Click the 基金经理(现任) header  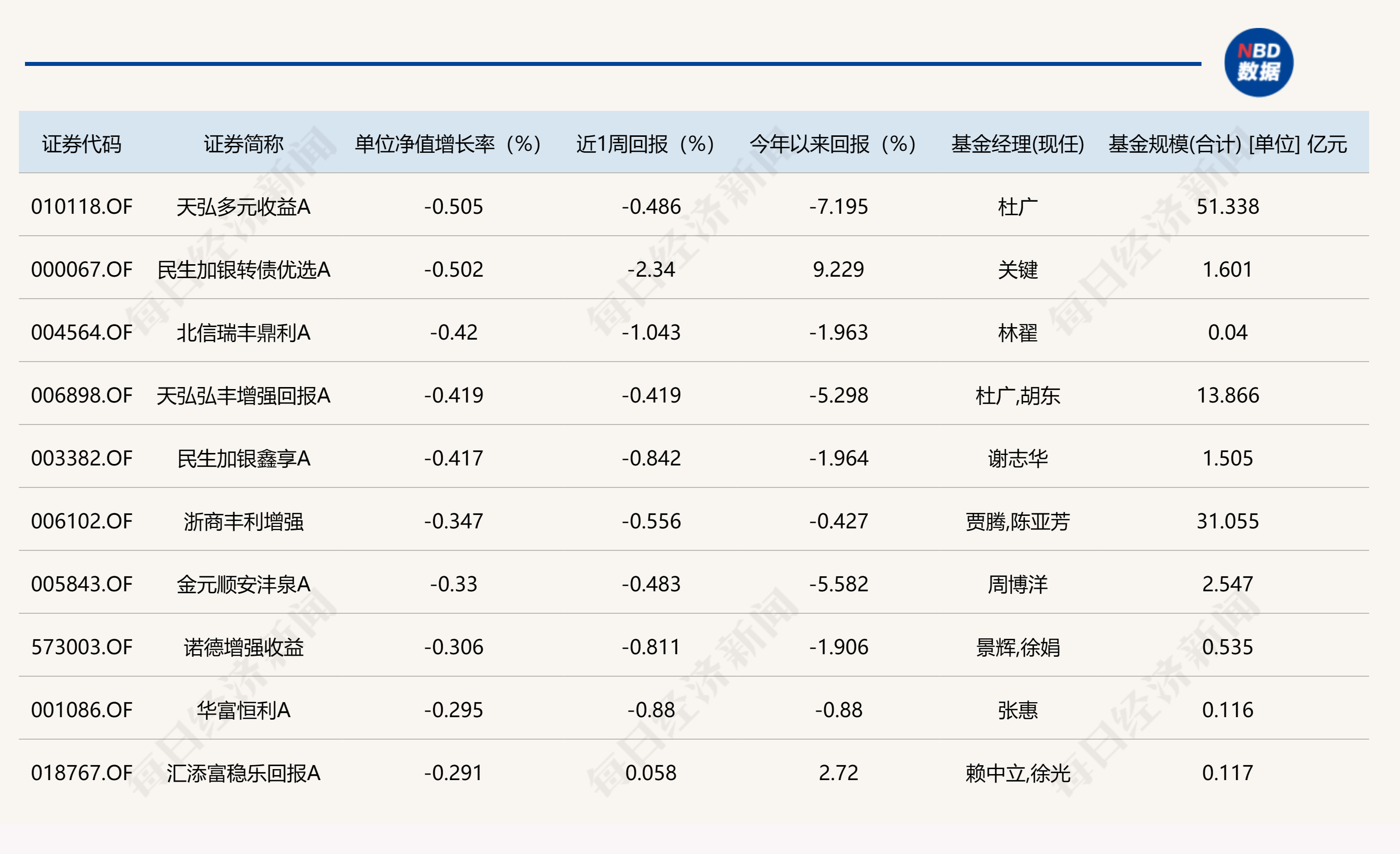pos(1018,144)
